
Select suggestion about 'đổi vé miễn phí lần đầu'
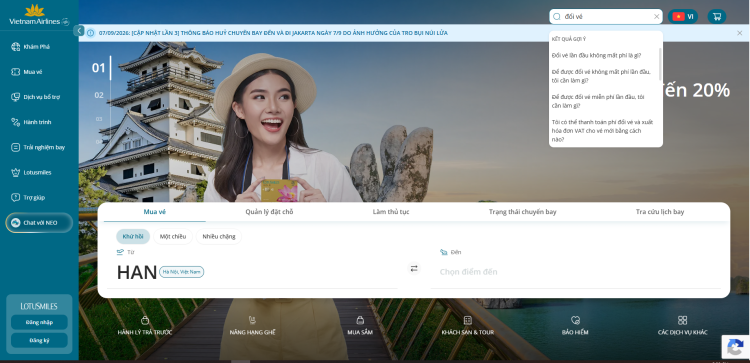(x=598, y=101)
